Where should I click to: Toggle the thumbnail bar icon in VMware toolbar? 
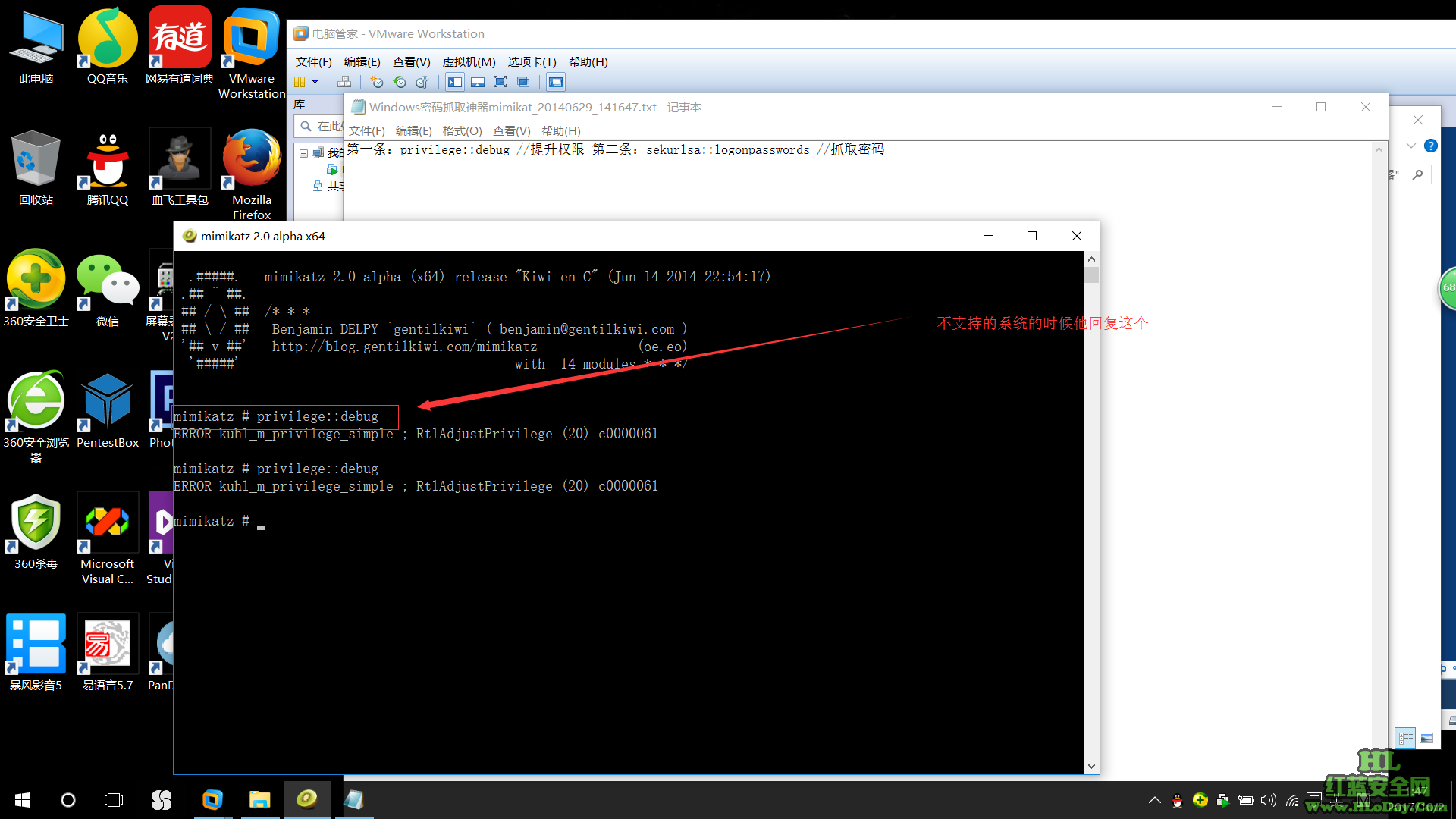pyautogui.click(x=478, y=82)
